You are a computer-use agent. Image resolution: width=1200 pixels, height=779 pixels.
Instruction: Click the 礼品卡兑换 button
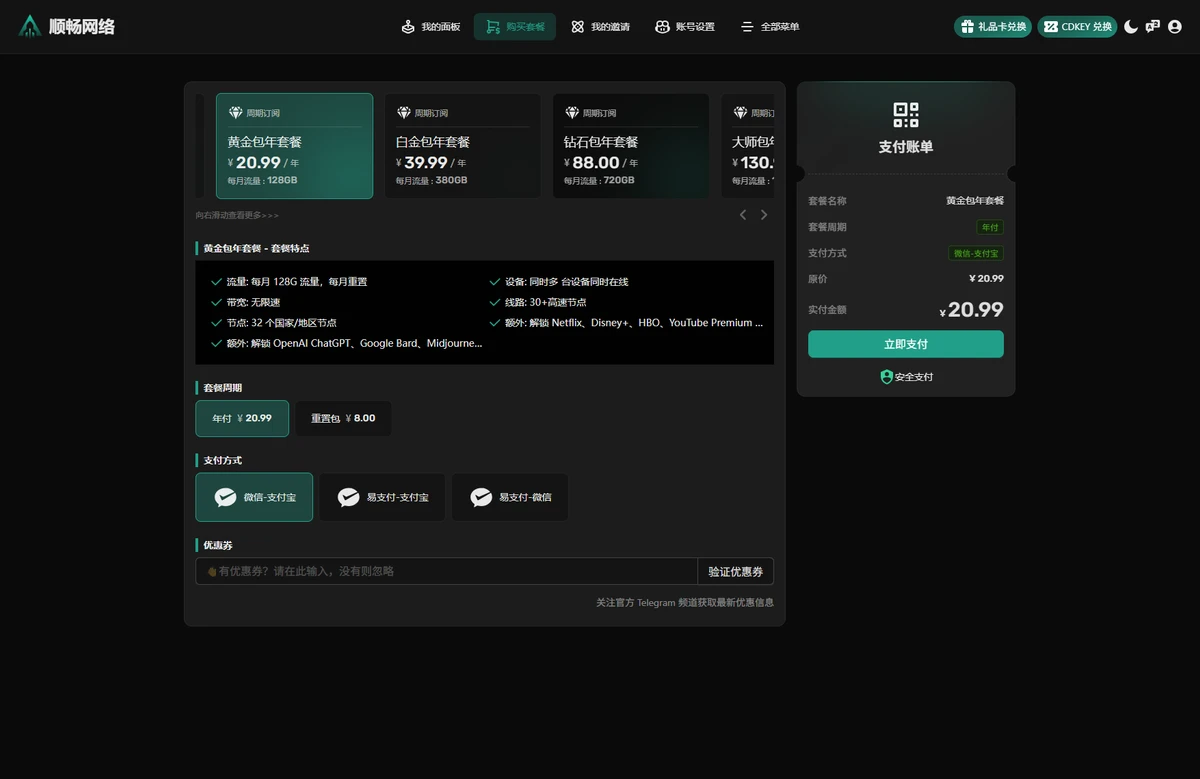click(992, 27)
